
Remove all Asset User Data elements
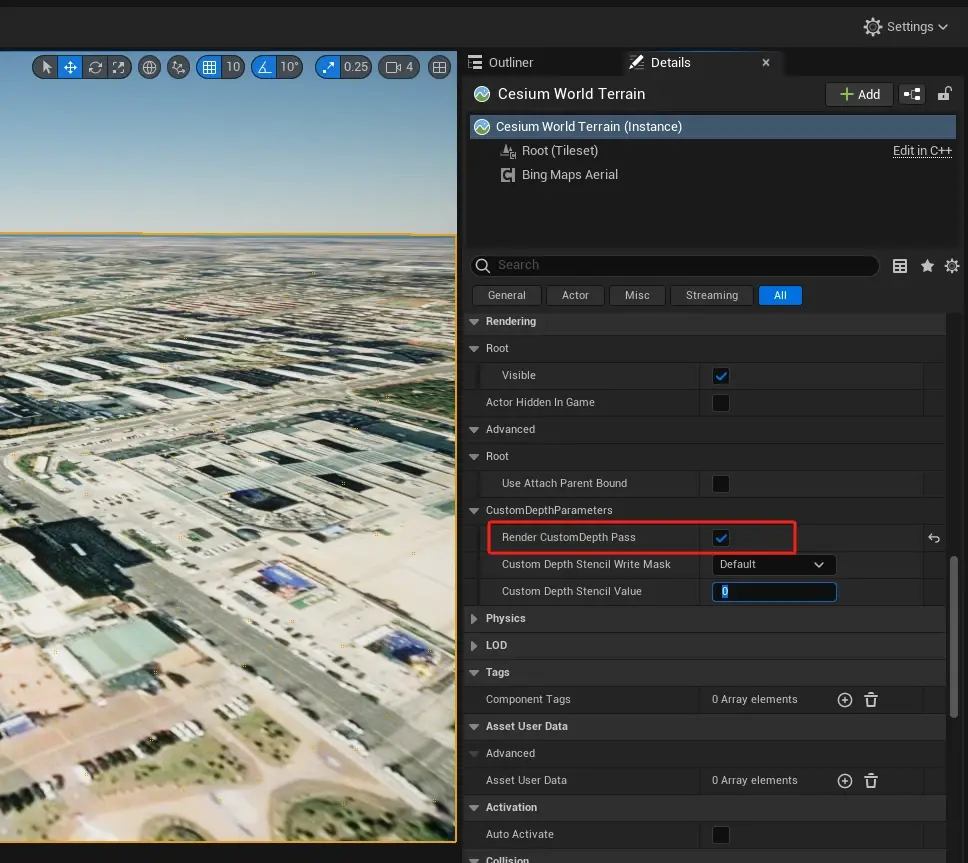click(x=870, y=781)
